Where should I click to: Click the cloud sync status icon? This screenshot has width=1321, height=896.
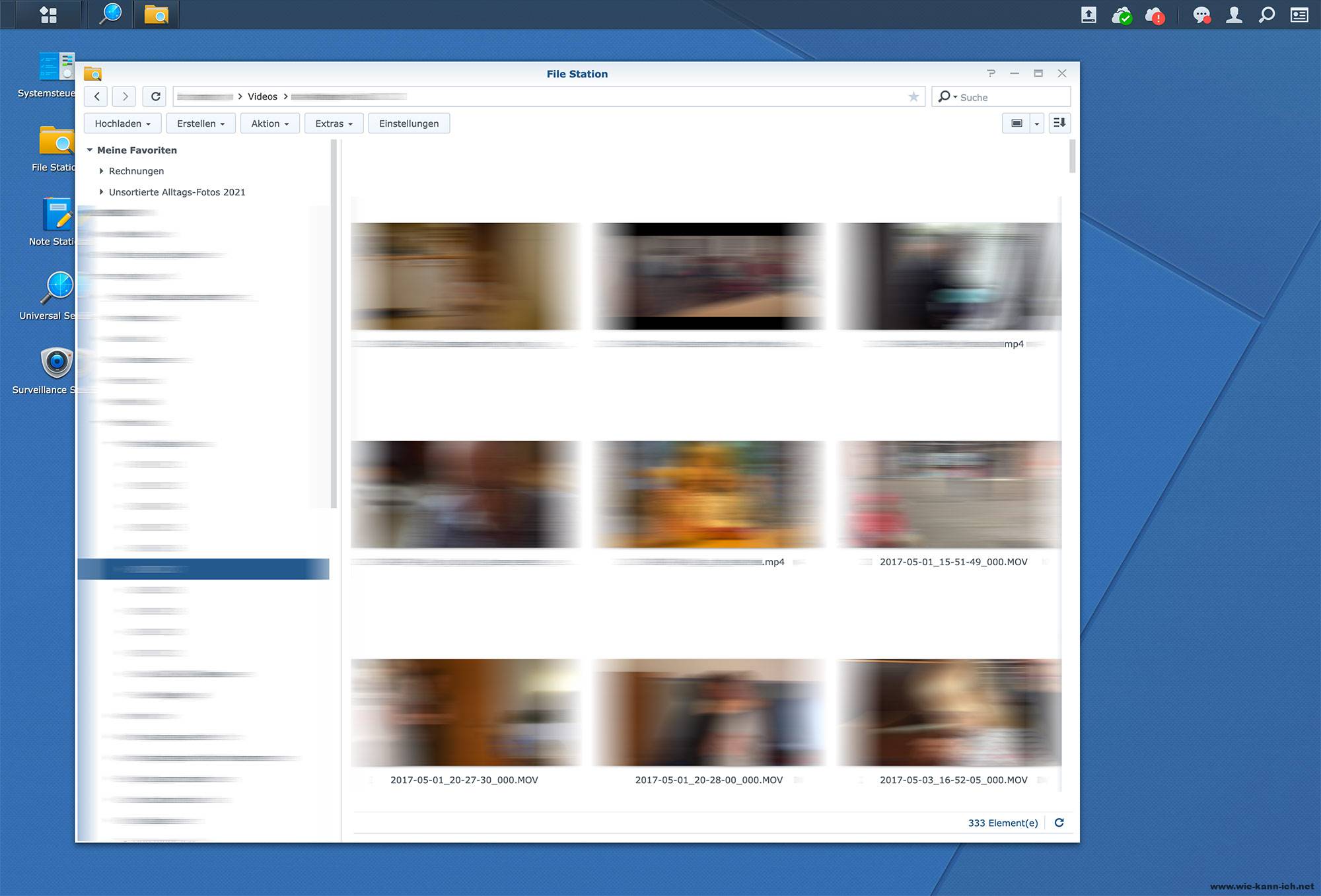1123,15
